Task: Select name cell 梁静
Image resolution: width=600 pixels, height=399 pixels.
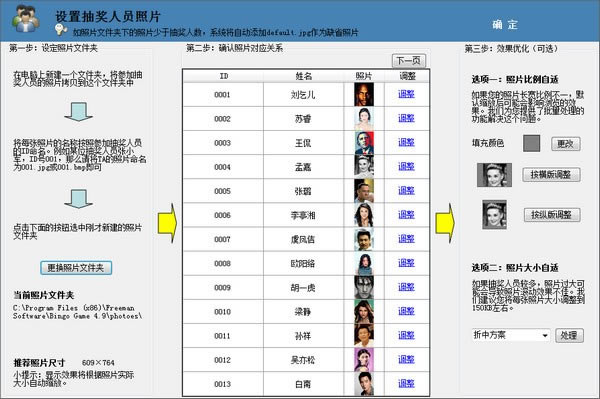Action: (x=303, y=311)
